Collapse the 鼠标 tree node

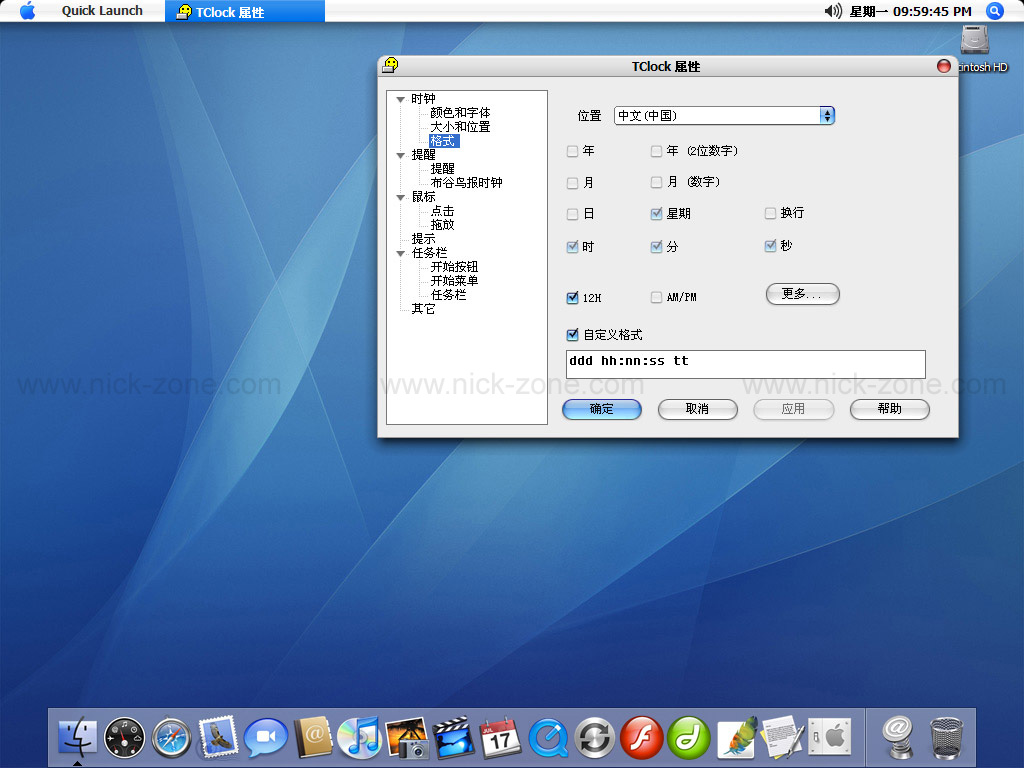point(400,197)
